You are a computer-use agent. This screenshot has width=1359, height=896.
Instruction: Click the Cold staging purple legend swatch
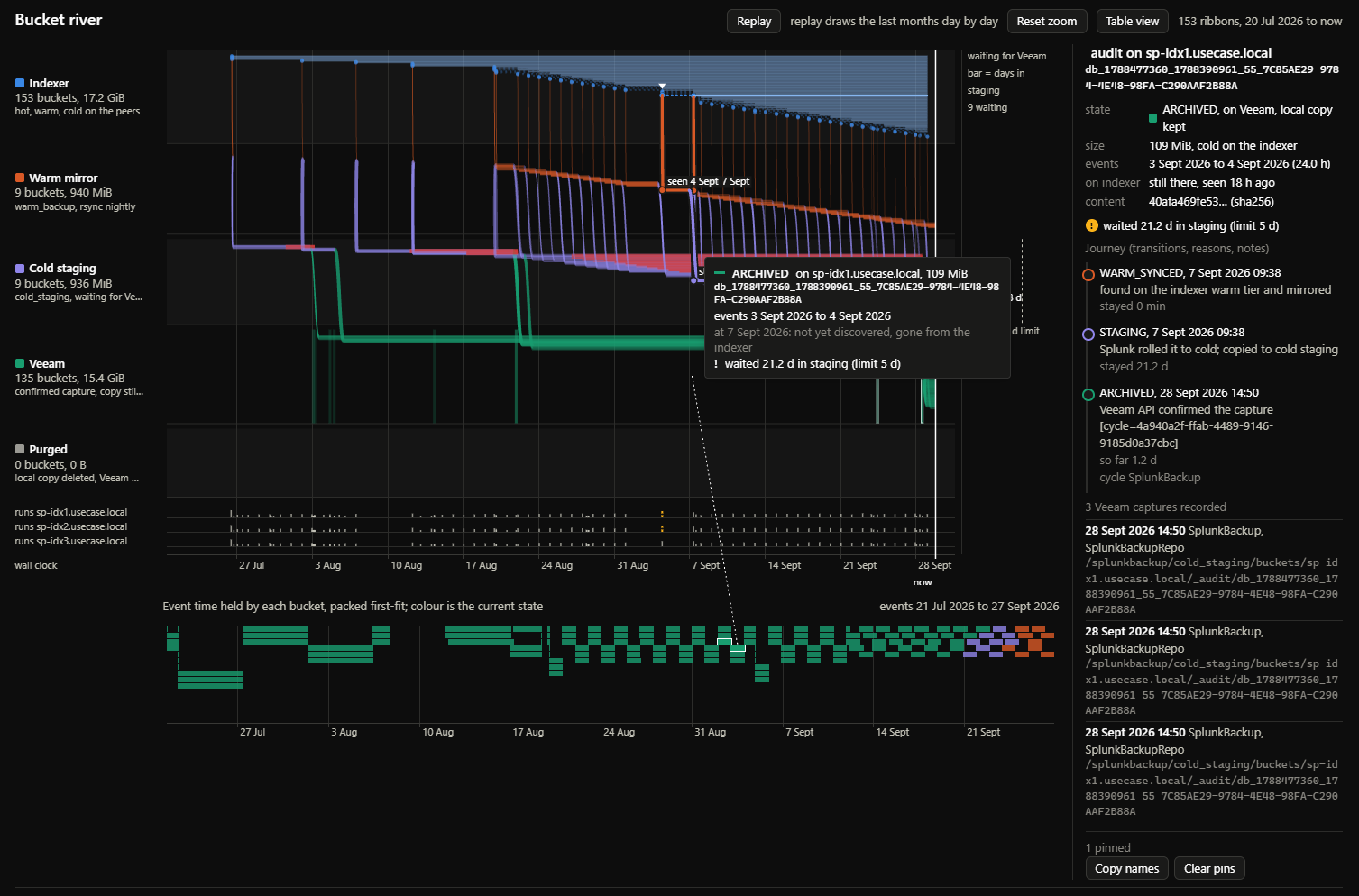(20, 269)
